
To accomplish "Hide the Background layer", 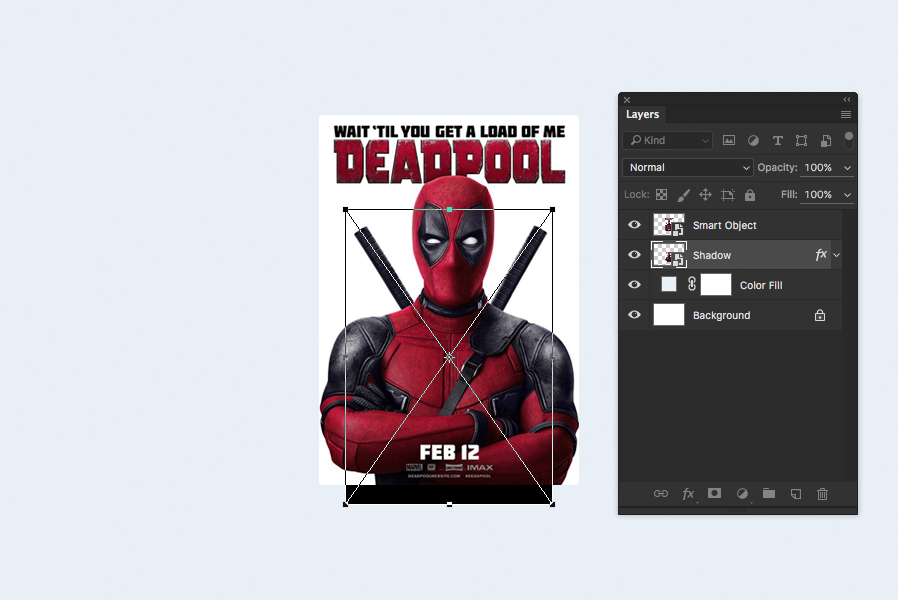I will click(634, 314).
